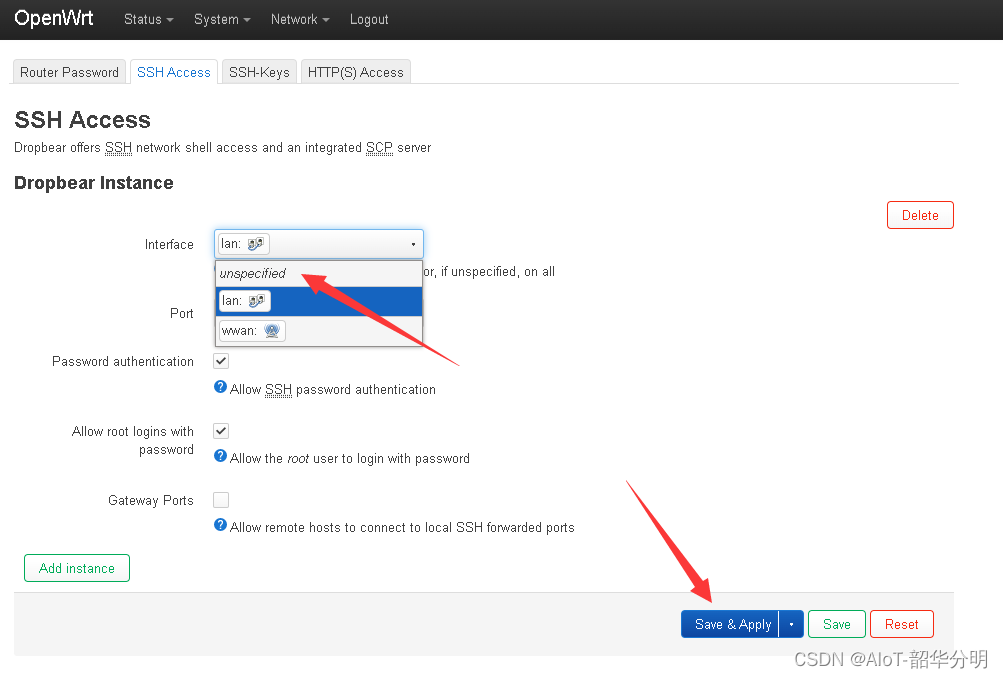Enable the Gateway Ports checkbox
This screenshot has height=678, width=1003.
[221, 500]
